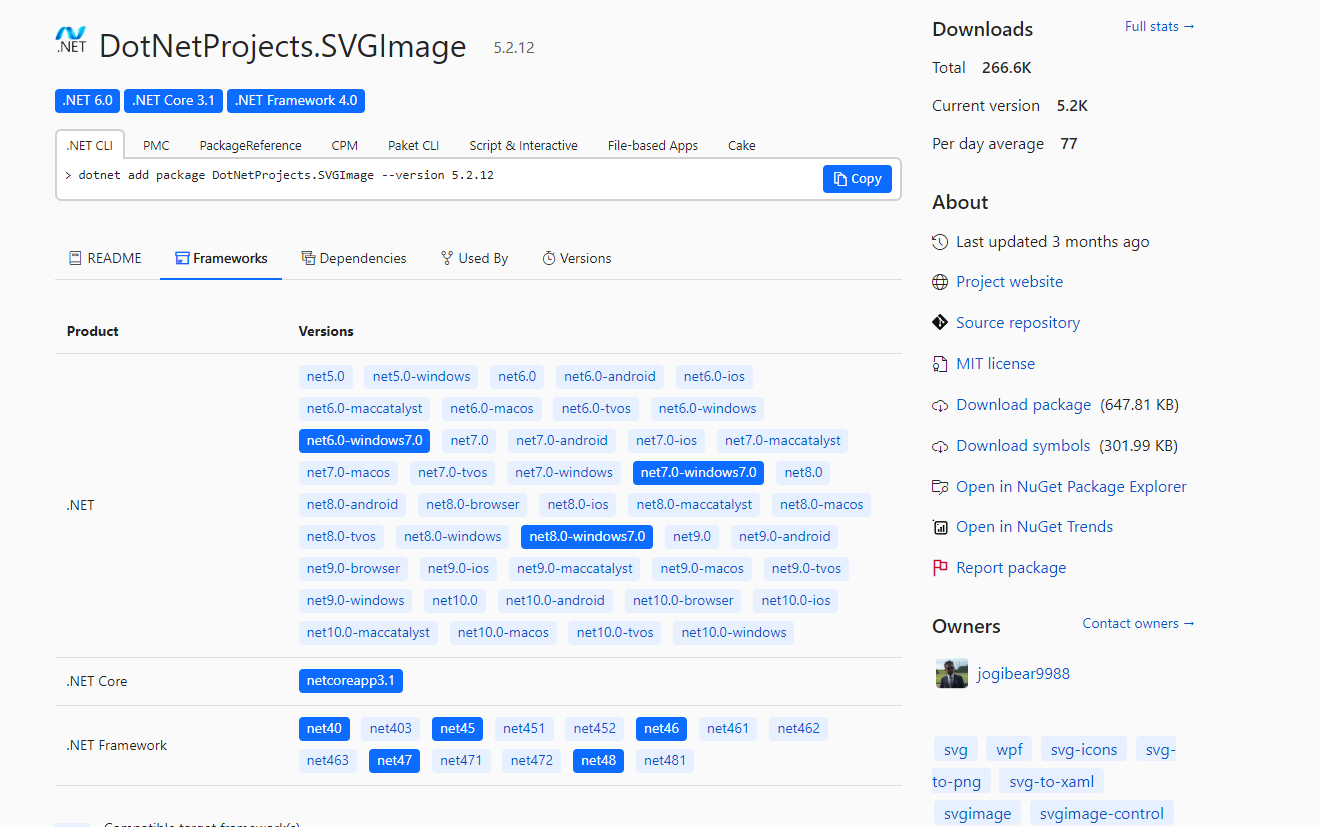Click the MIT license document icon
1320x827 pixels.
click(940, 364)
